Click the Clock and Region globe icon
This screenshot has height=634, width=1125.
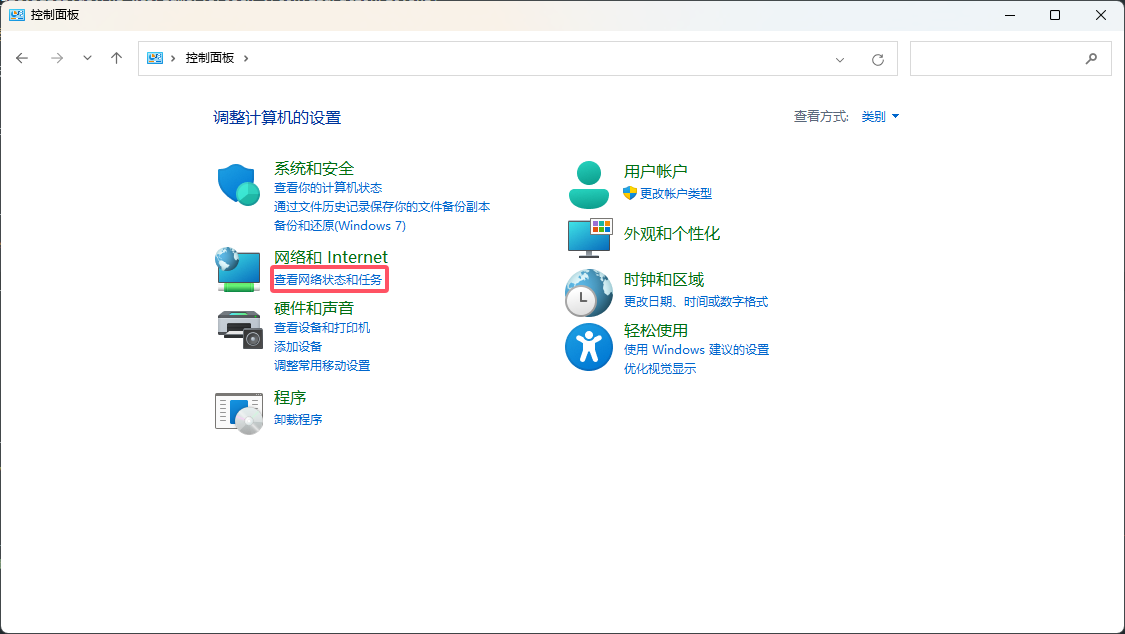point(588,293)
